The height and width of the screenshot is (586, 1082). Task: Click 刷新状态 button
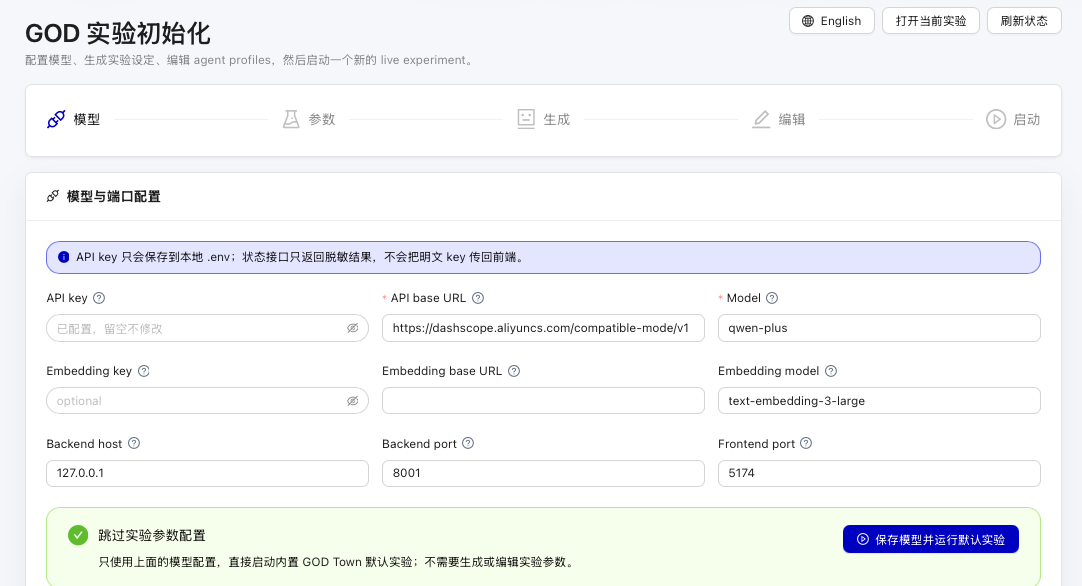coord(1024,21)
